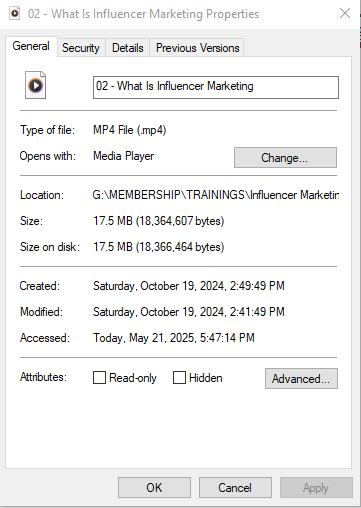Close the Properties dialog window
Image resolution: width=361 pixels, height=508 pixels.
345,13
